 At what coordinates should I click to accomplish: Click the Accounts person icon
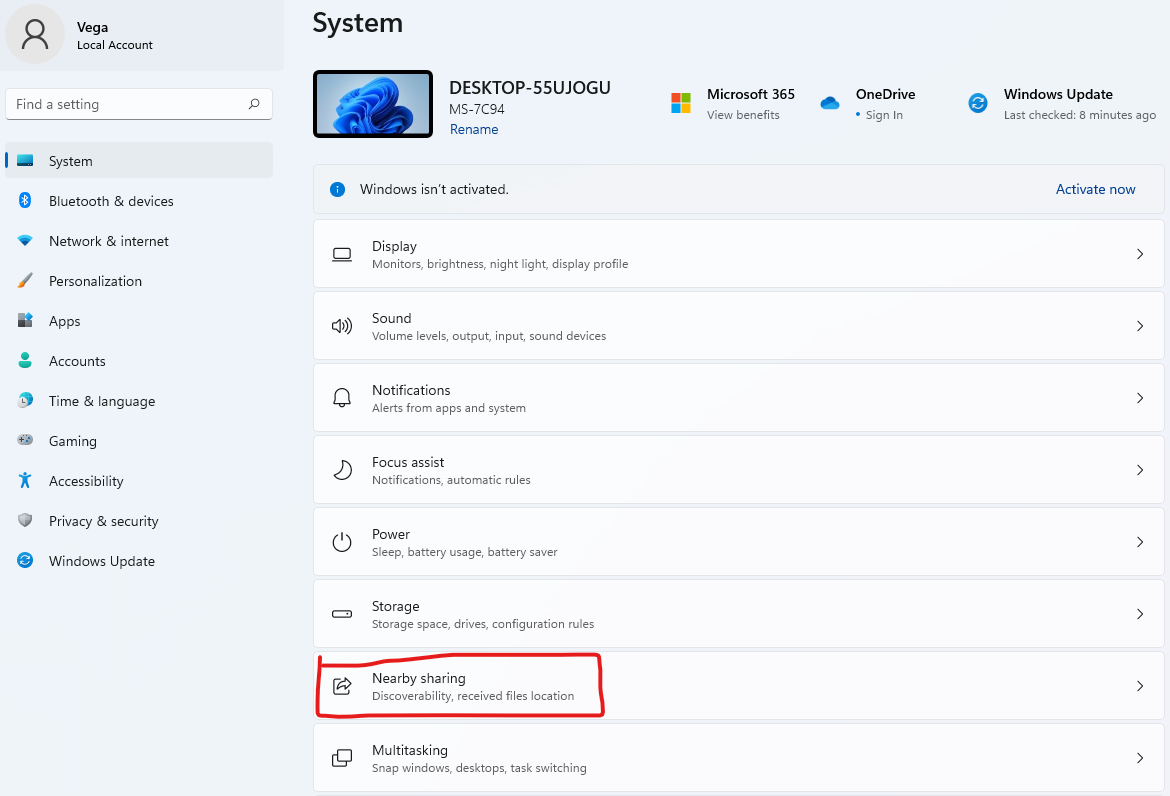pos(25,360)
